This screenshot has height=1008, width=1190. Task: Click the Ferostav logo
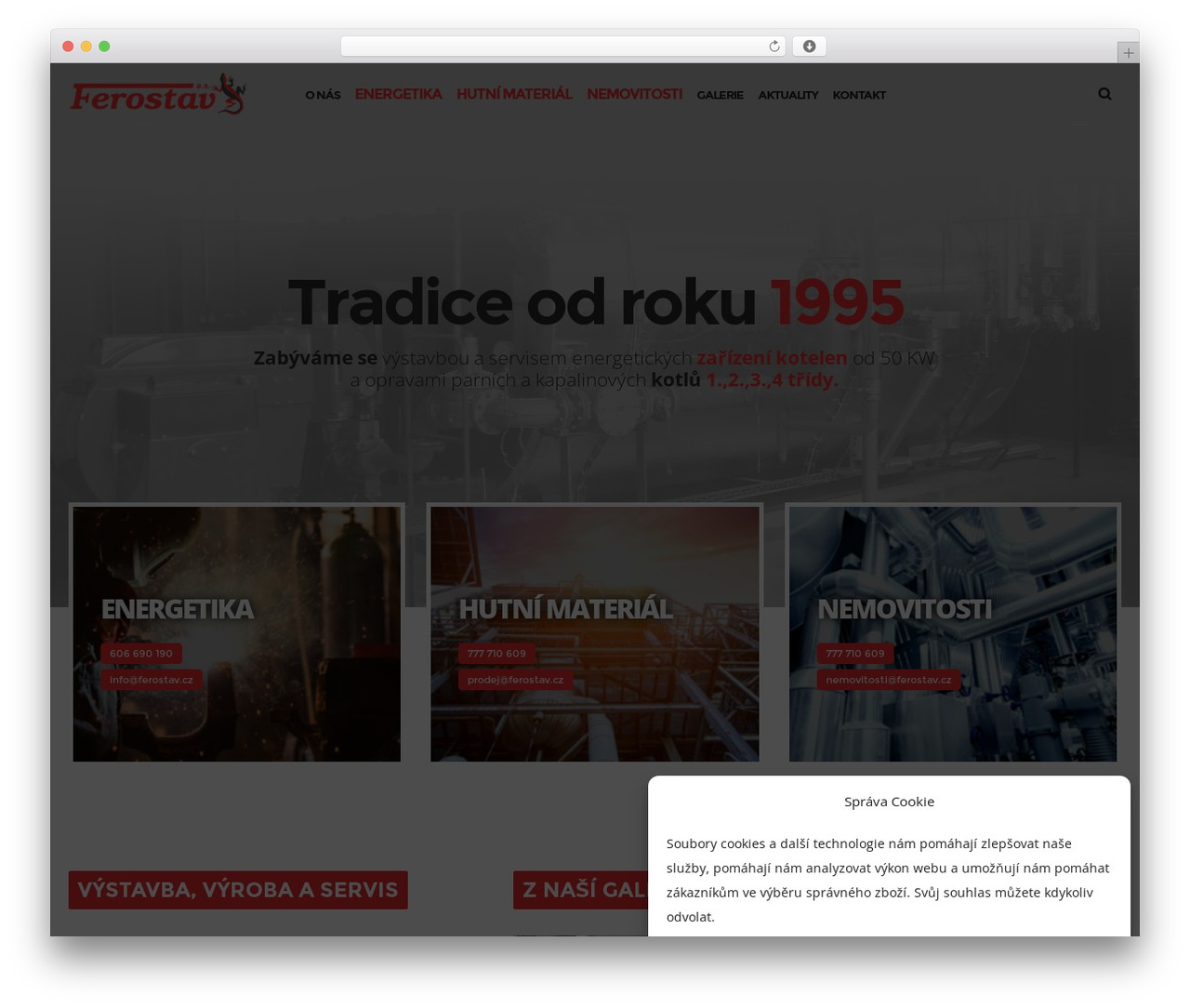[158, 94]
